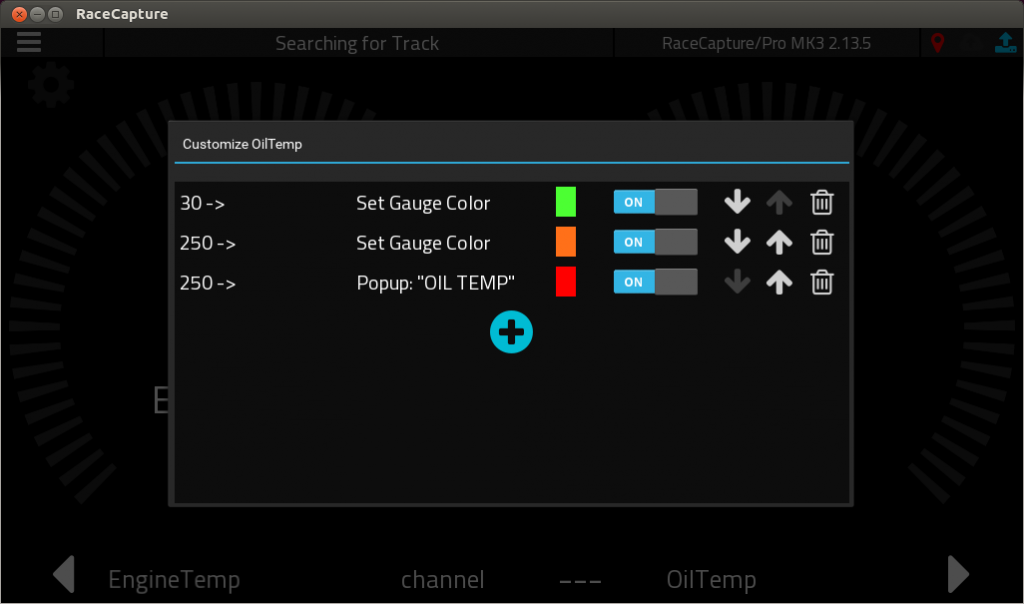Select the first row's Set Gauge Color label
This screenshot has height=604, width=1024.
pos(423,203)
